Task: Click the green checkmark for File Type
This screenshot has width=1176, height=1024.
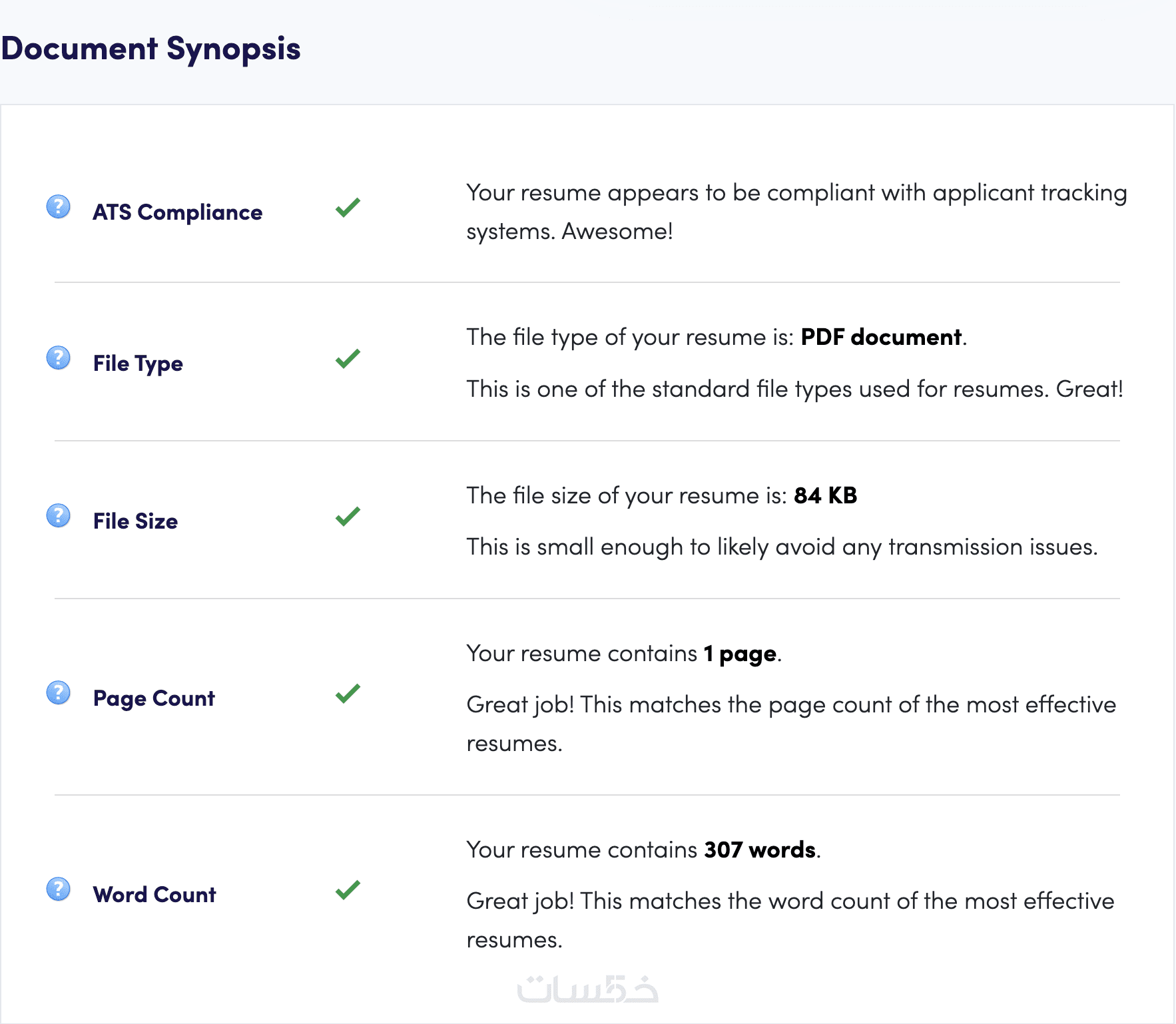Action: point(348,359)
